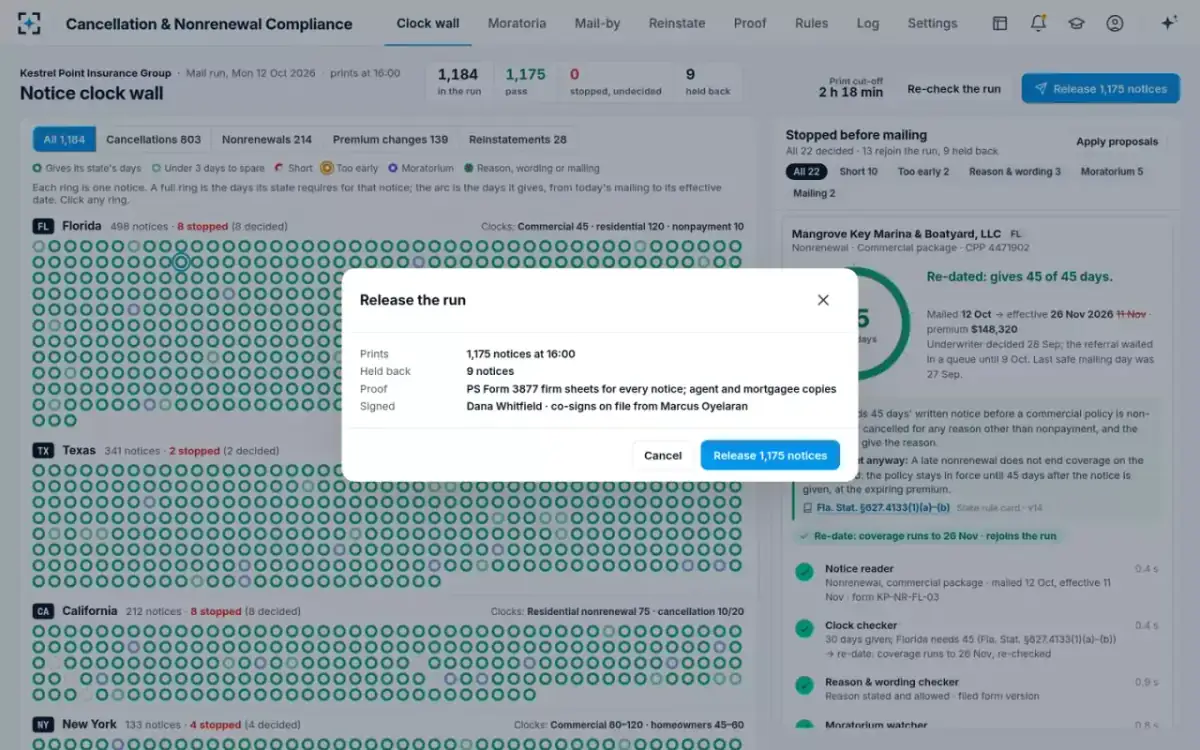The height and width of the screenshot is (750, 1200).
Task: Select the highlighted Florida notice ring
Action: click(181, 262)
